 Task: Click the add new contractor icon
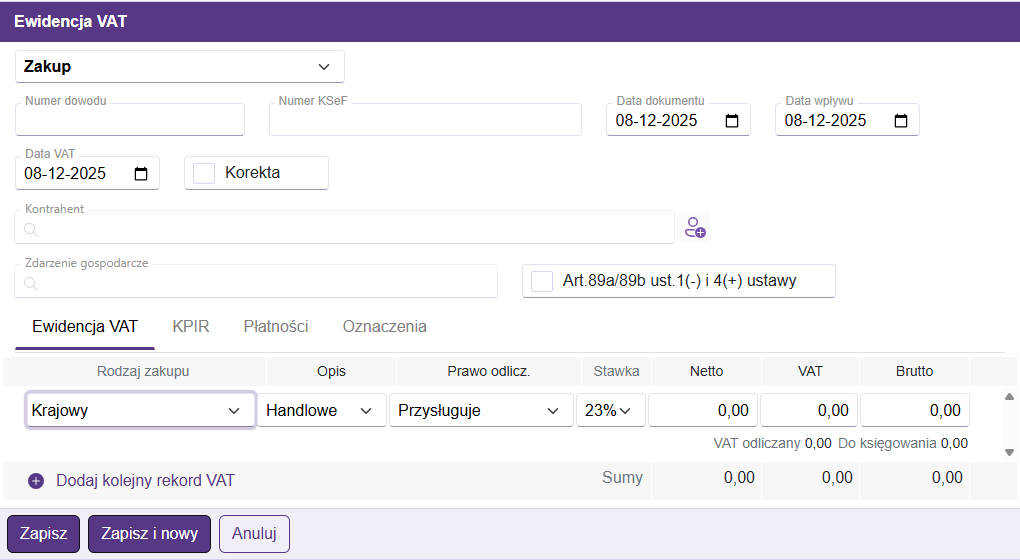(695, 227)
